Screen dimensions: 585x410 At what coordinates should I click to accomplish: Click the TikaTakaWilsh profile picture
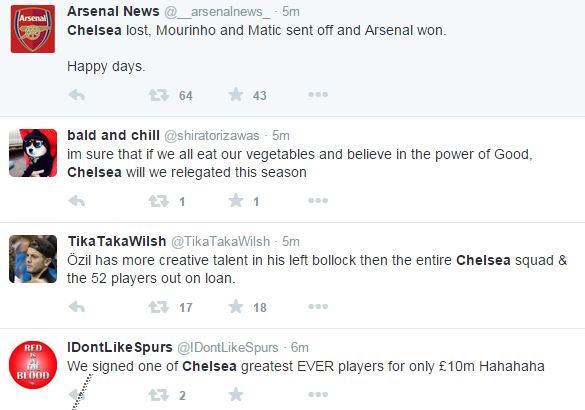(x=33, y=259)
